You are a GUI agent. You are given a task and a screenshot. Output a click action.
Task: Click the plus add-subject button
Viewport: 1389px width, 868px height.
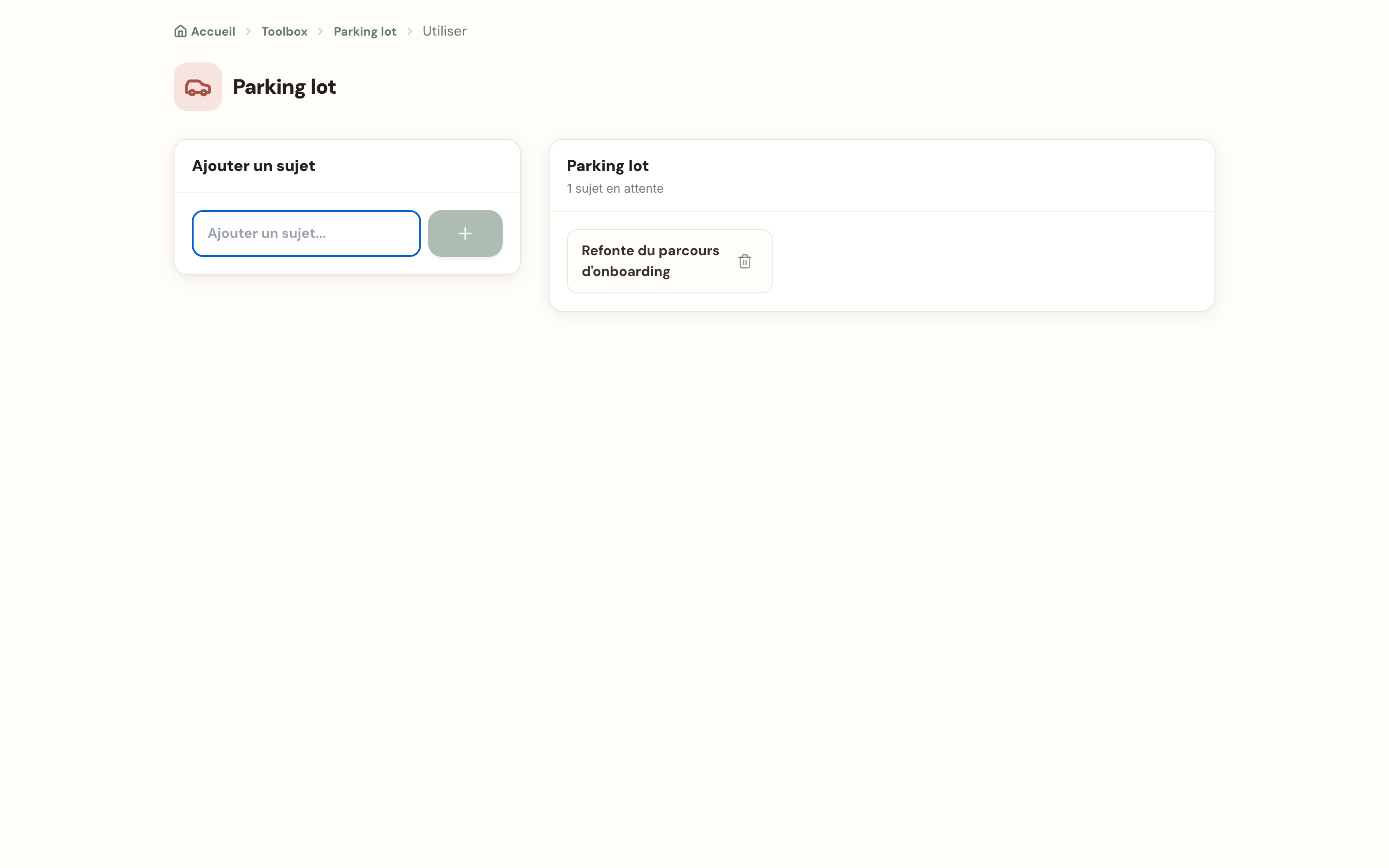465,233
